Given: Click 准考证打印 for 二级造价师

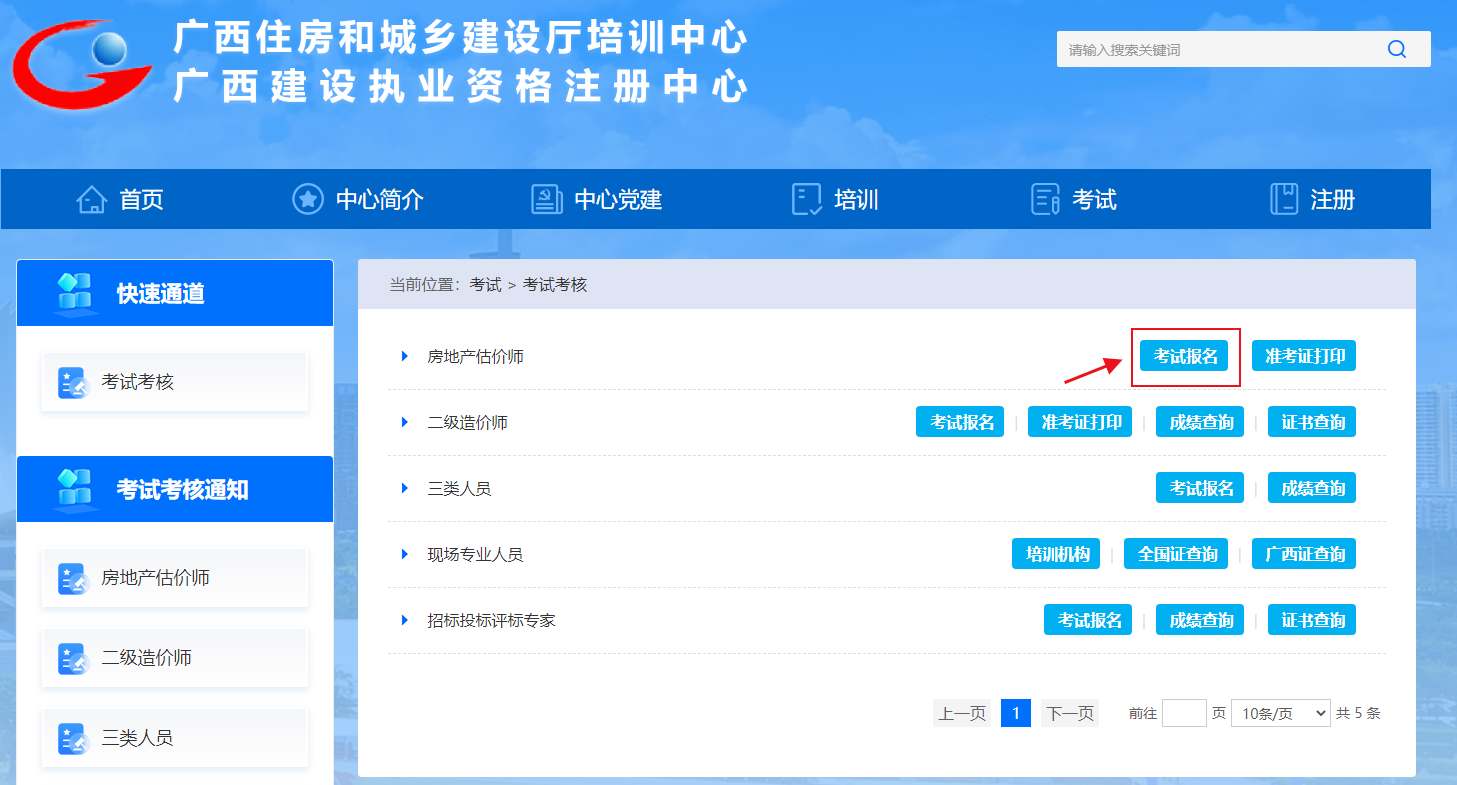Looking at the screenshot, I should click(1080, 421).
